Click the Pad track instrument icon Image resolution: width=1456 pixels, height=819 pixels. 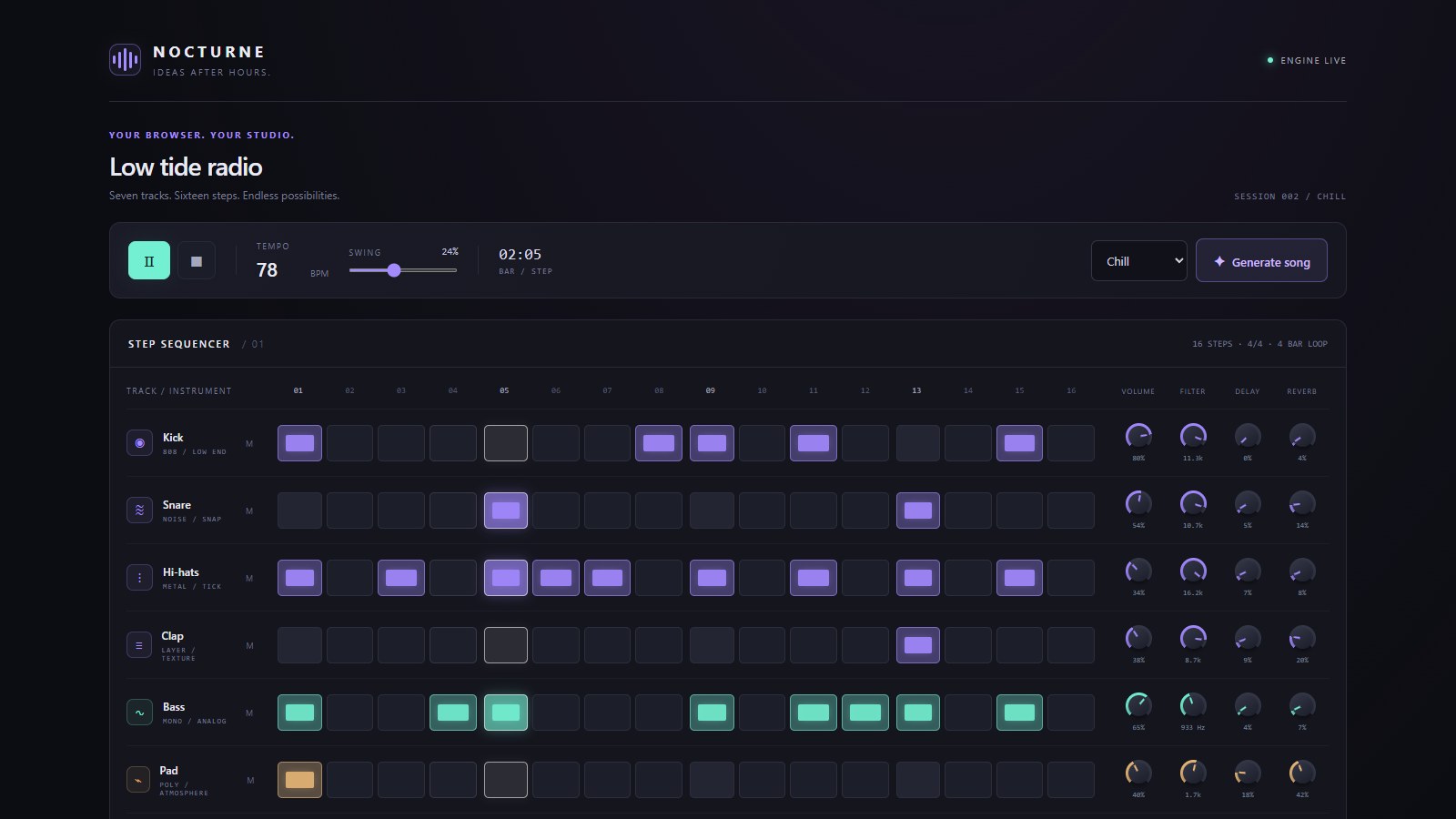point(139,780)
